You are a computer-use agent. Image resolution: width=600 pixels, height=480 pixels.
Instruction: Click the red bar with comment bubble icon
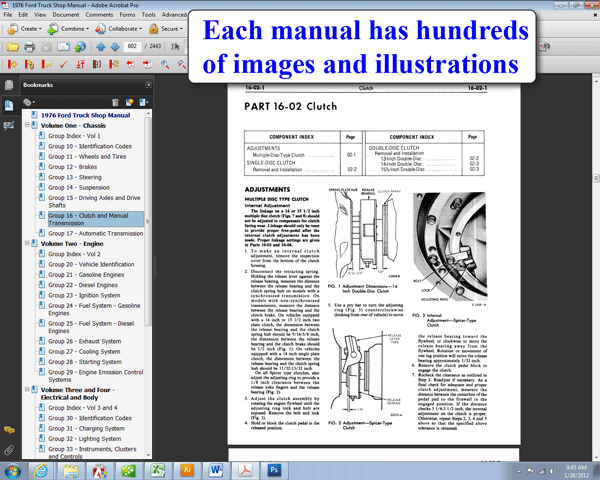coord(46,64)
